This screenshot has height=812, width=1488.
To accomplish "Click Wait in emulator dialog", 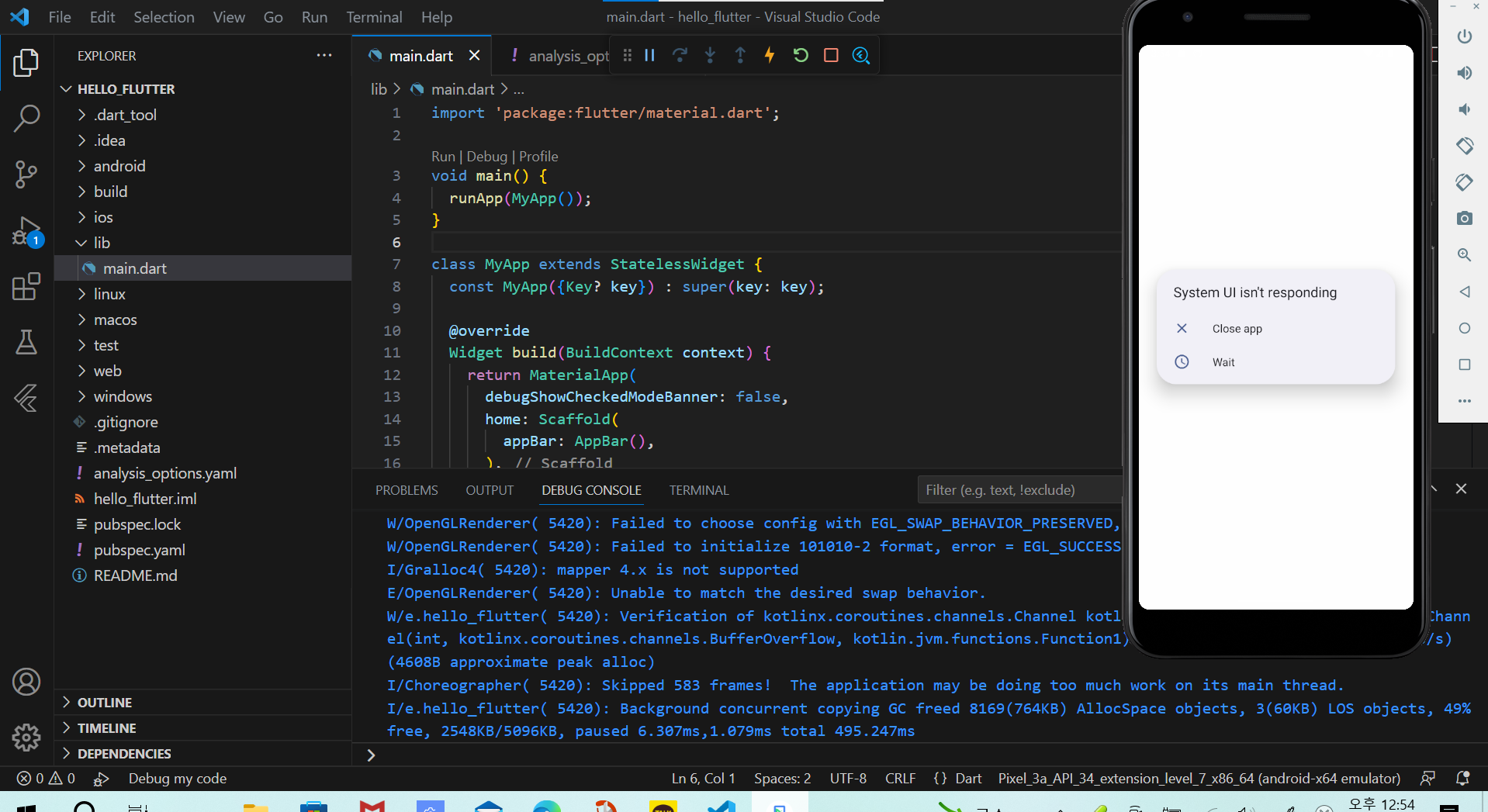I will coord(1275,362).
